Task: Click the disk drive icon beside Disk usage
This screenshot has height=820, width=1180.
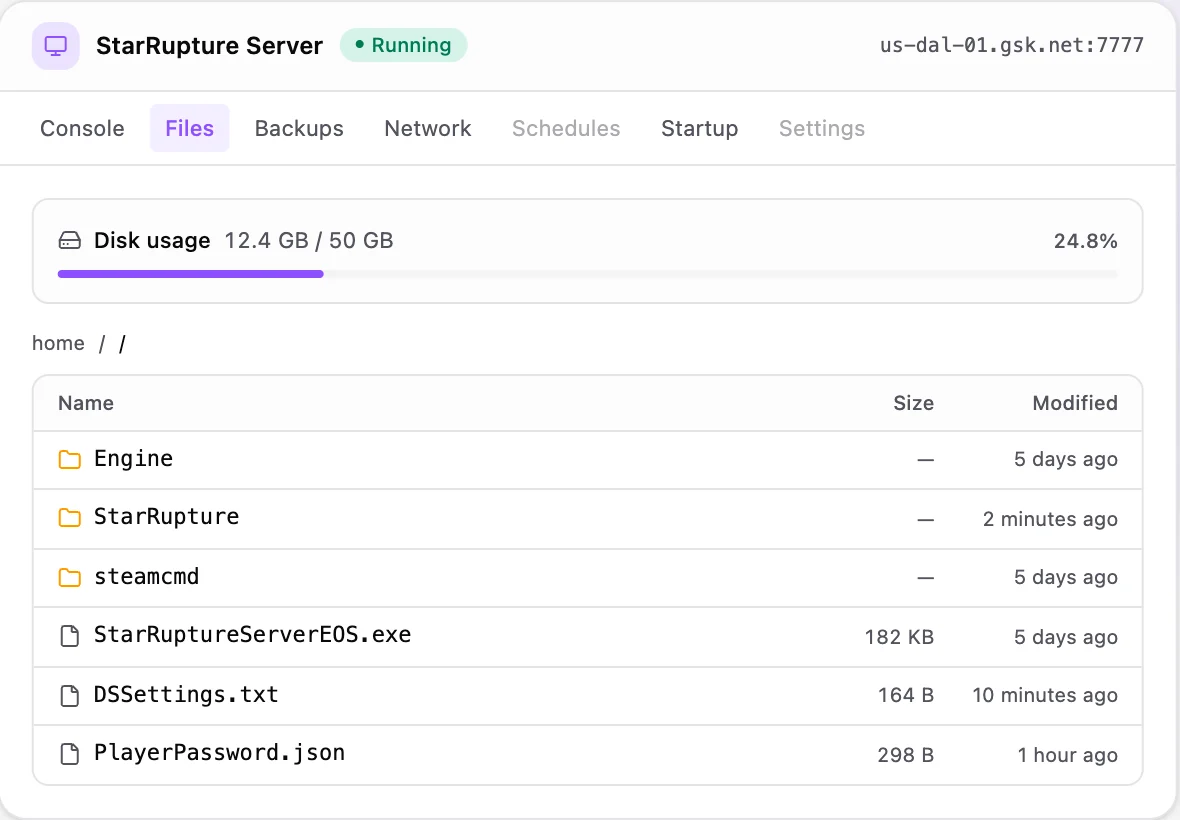Action: 69,241
